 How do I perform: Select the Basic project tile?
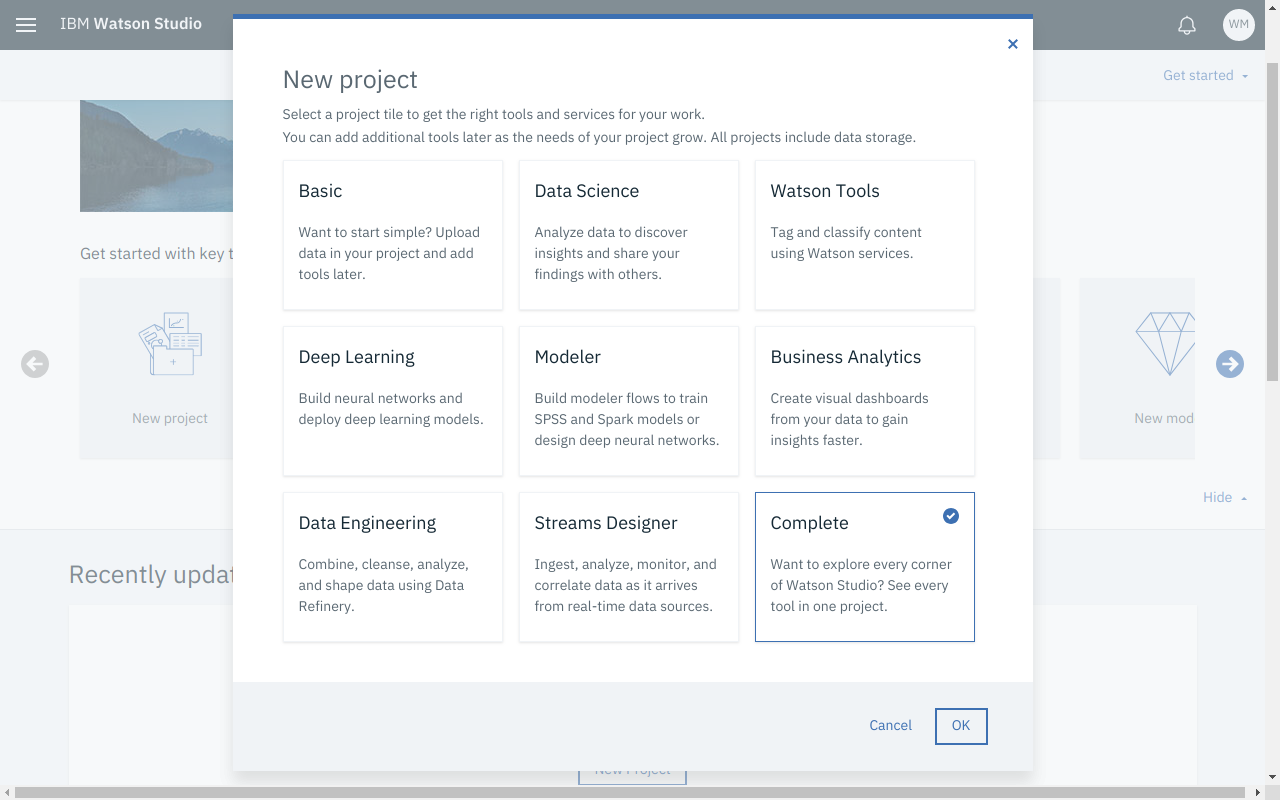click(393, 235)
